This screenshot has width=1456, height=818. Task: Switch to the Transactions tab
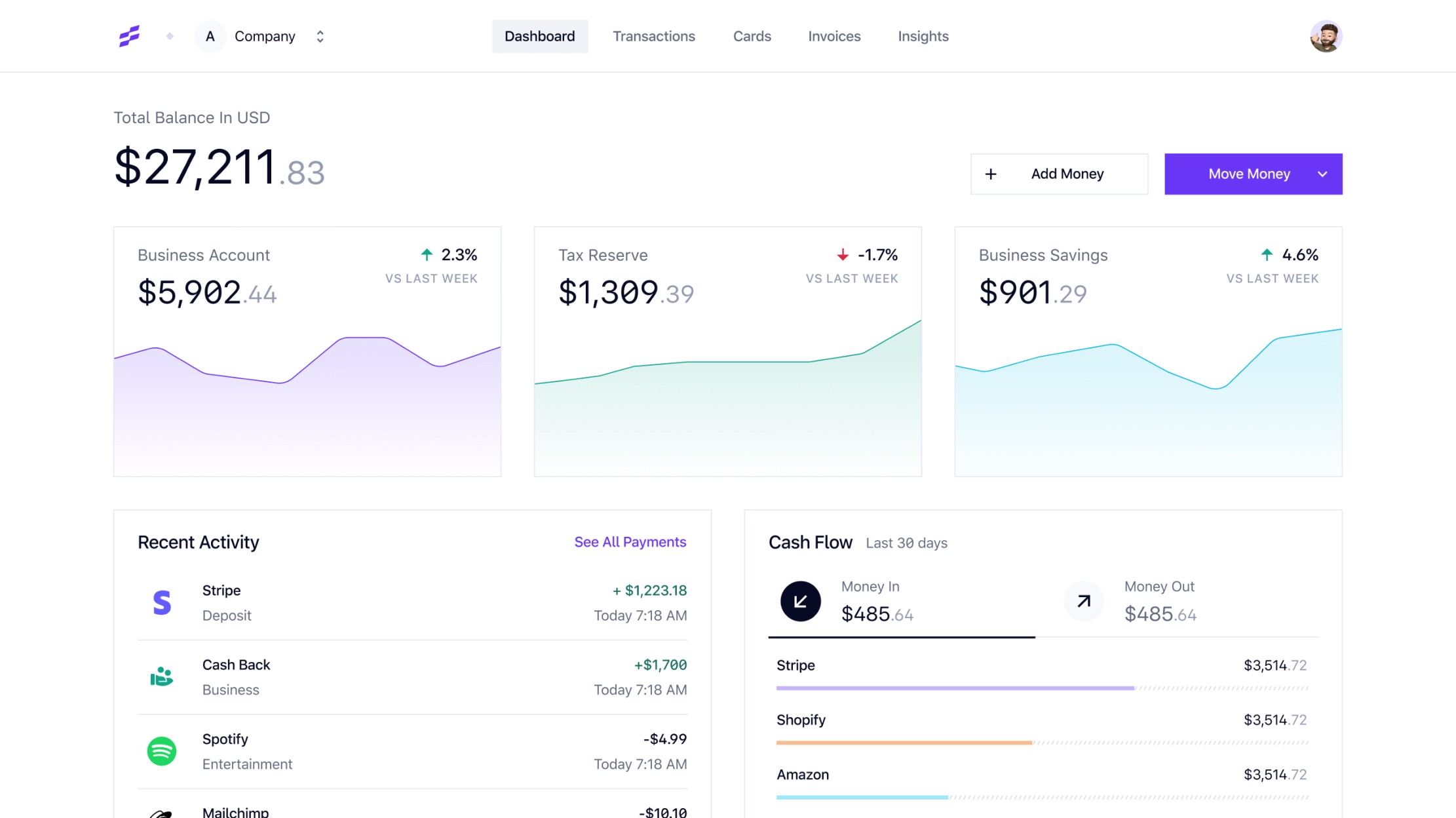click(653, 36)
